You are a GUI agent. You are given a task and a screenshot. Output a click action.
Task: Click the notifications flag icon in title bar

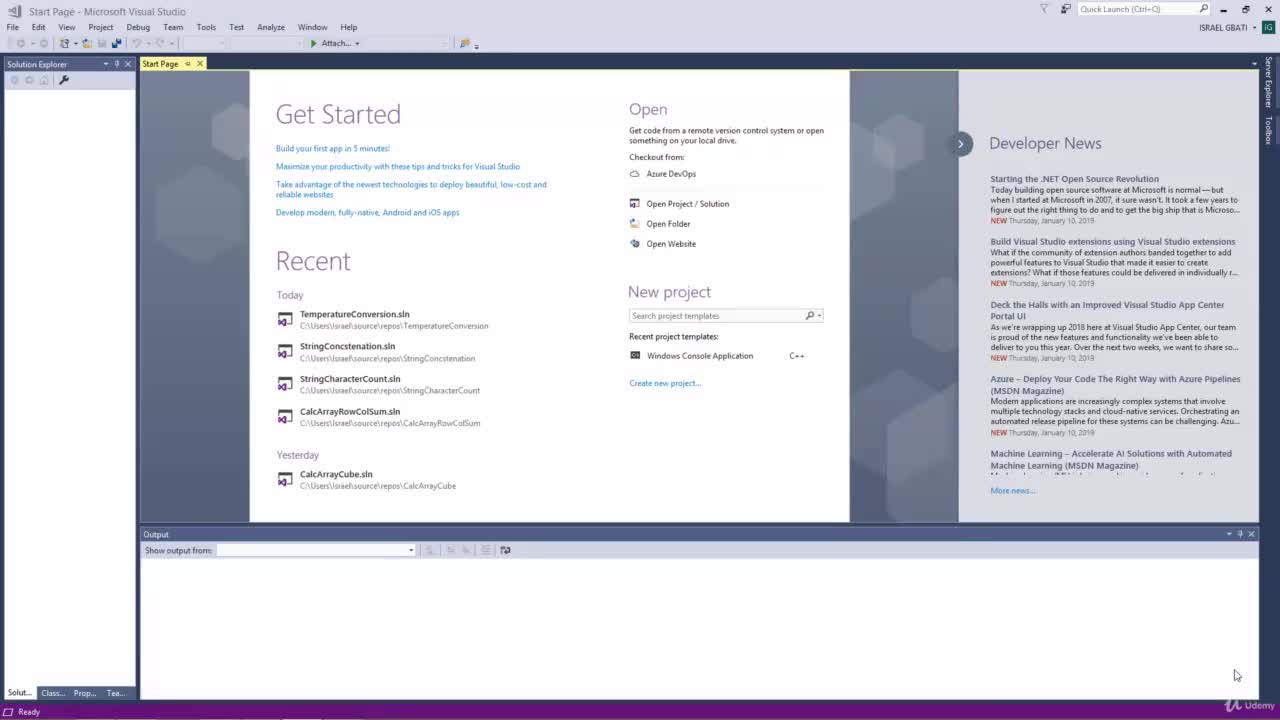(x=1044, y=9)
